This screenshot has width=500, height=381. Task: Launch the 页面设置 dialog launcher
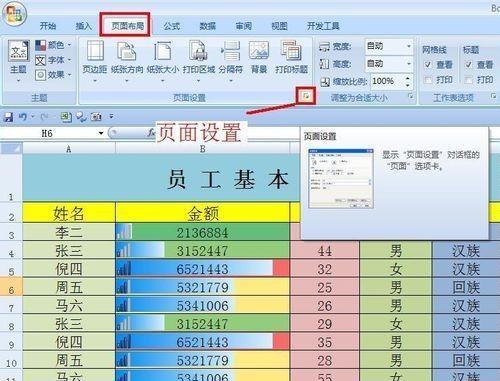(306, 96)
